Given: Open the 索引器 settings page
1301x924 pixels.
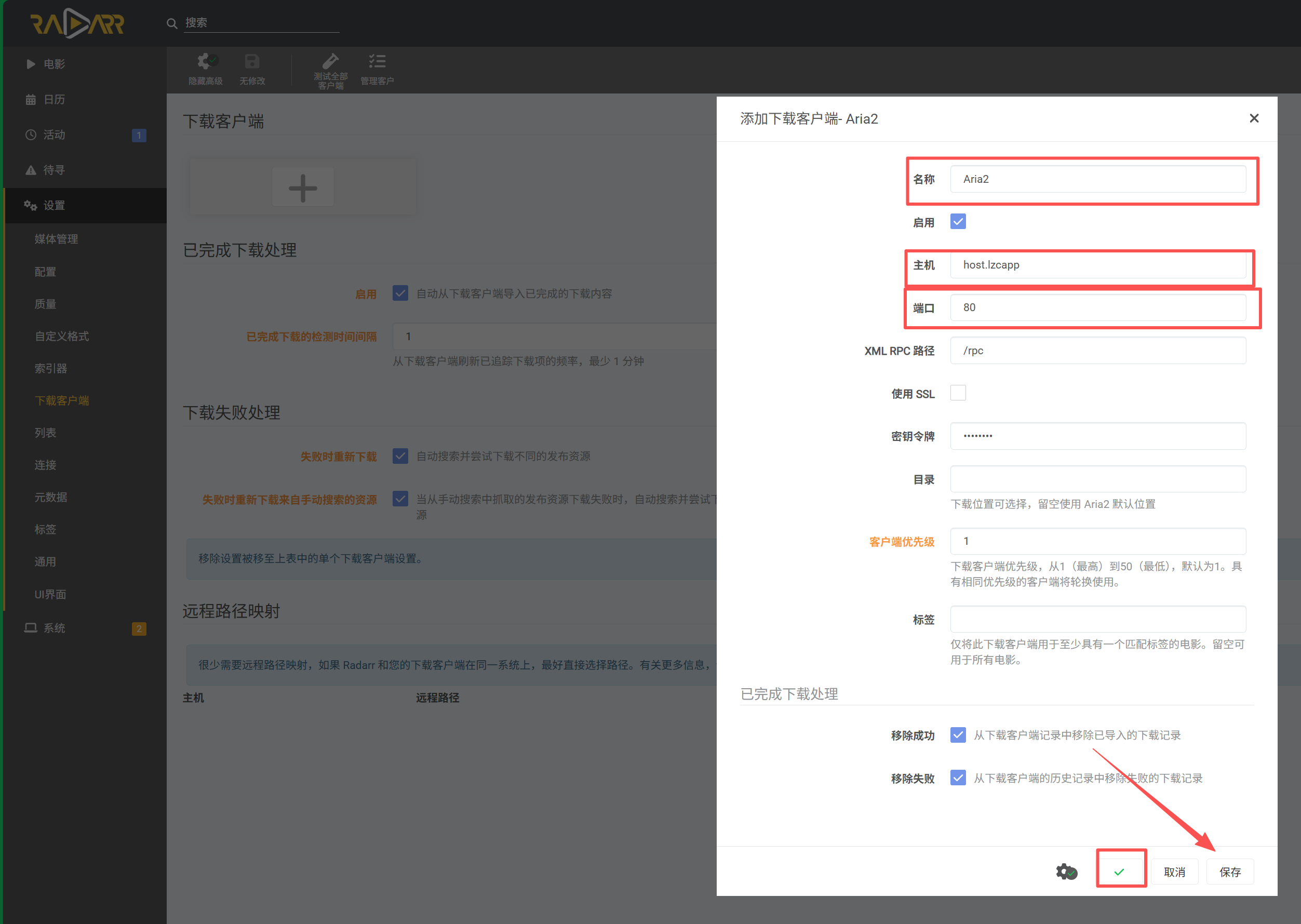Looking at the screenshot, I should point(51,369).
